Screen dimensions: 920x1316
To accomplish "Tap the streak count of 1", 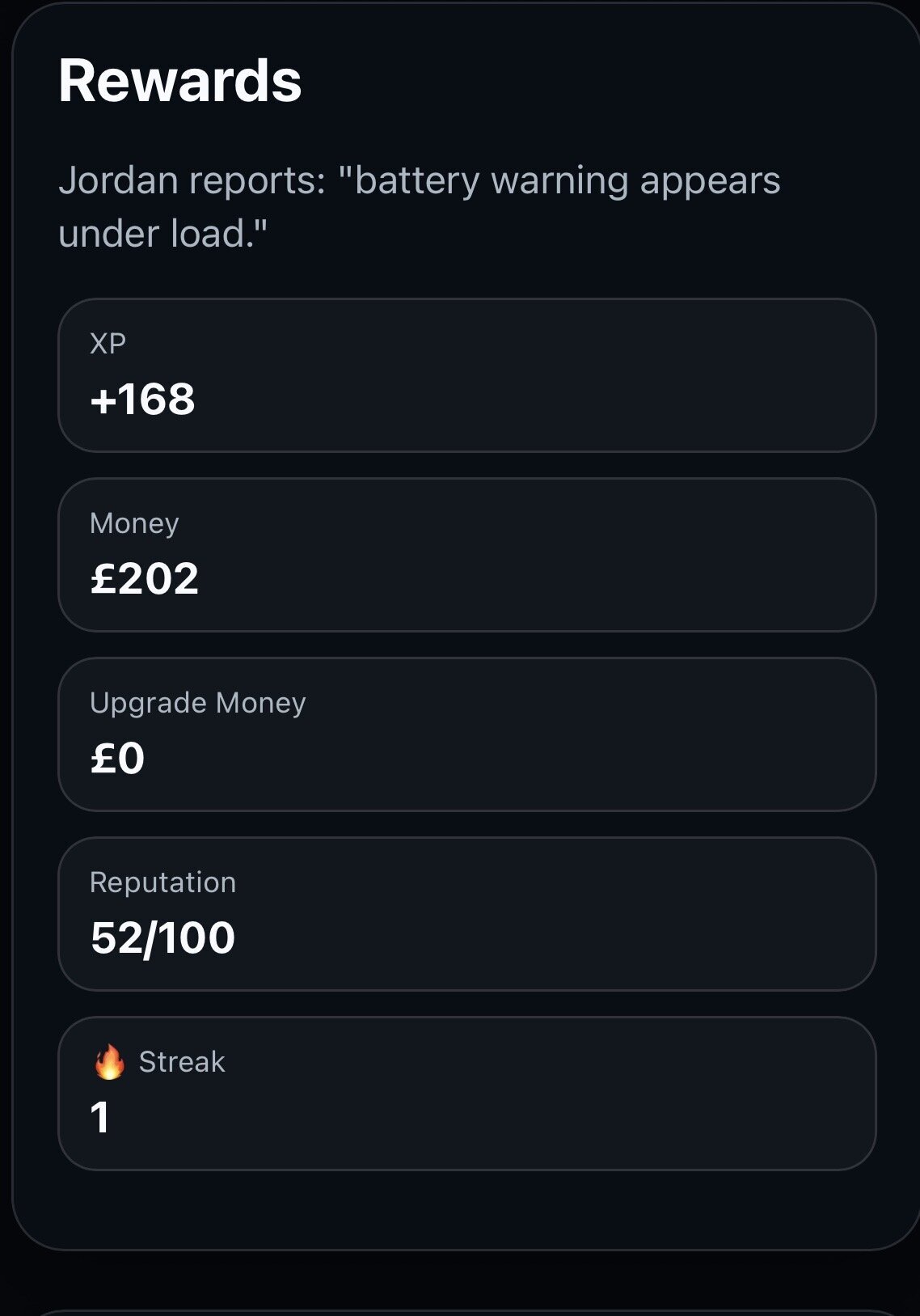I will (x=99, y=1117).
